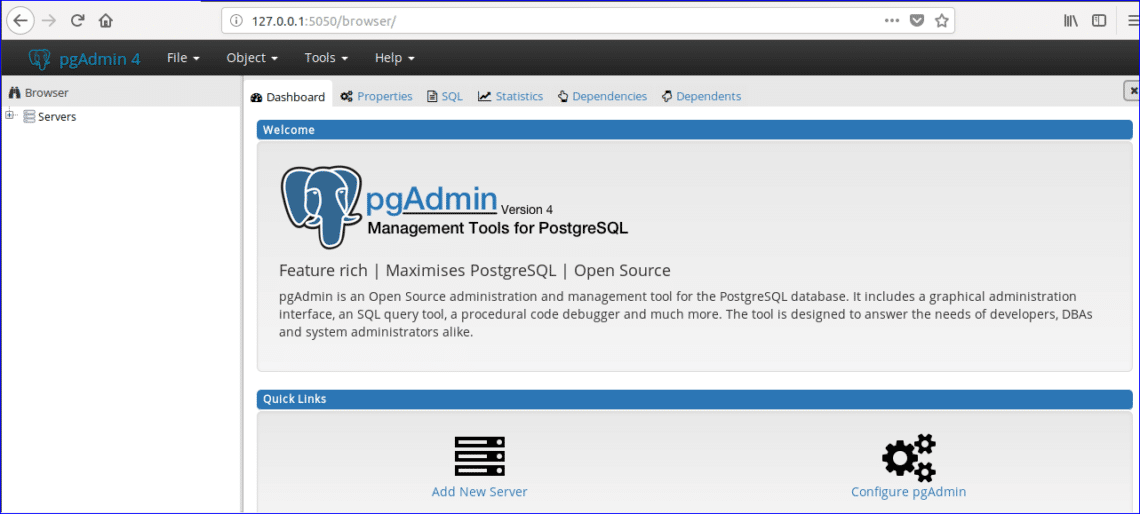Click the 'Feature rich | Maximises PostgreSQL' heading
1140x514 pixels.
[475, 270]
